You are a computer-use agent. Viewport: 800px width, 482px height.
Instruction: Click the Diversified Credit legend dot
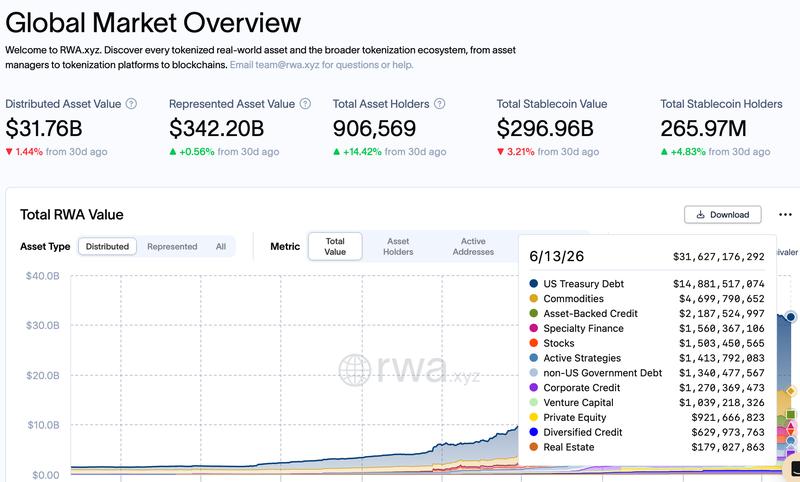[534, 432]
